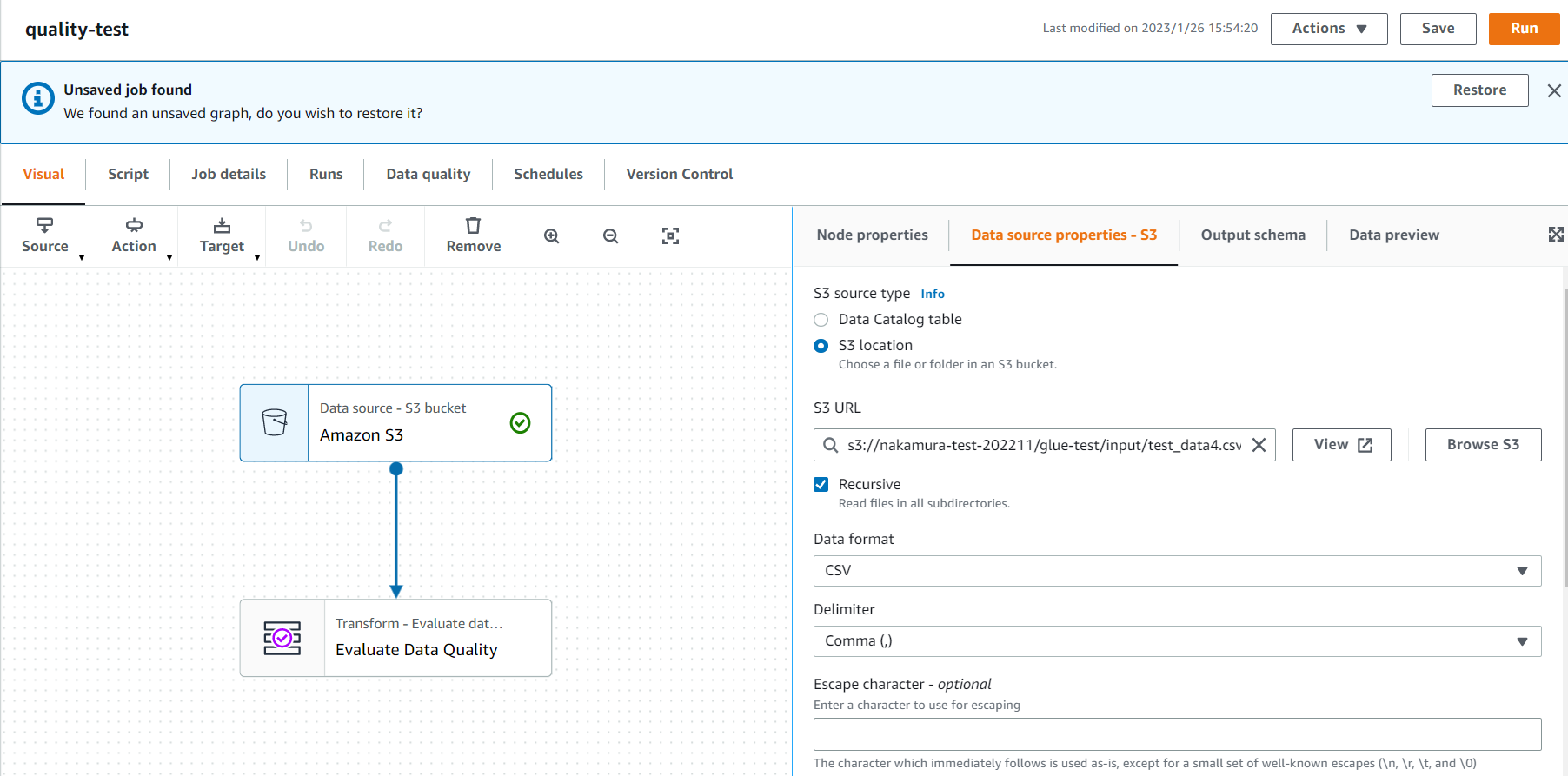Switch to the Script tab
Image resolution: width=1568 pixels, height=776 pixels.
tap(128, 174)
